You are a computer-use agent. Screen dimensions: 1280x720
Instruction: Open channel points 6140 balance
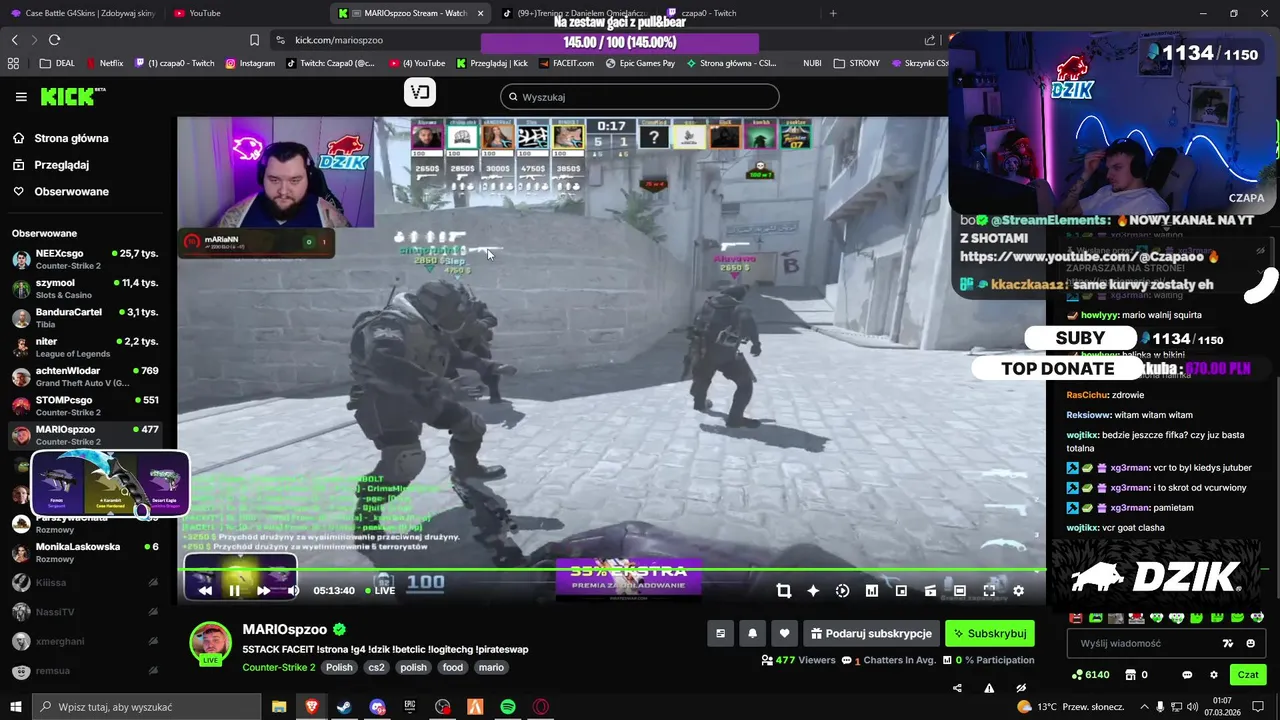[x=1090, y=675]
